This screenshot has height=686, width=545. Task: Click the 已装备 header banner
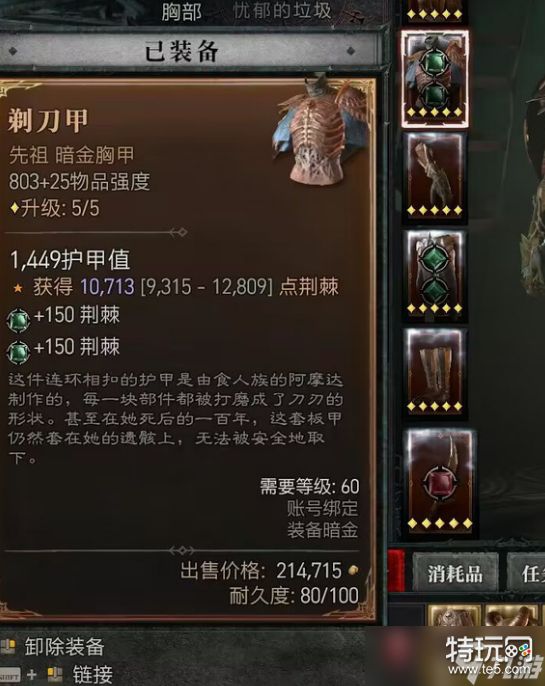click(181, 51)
